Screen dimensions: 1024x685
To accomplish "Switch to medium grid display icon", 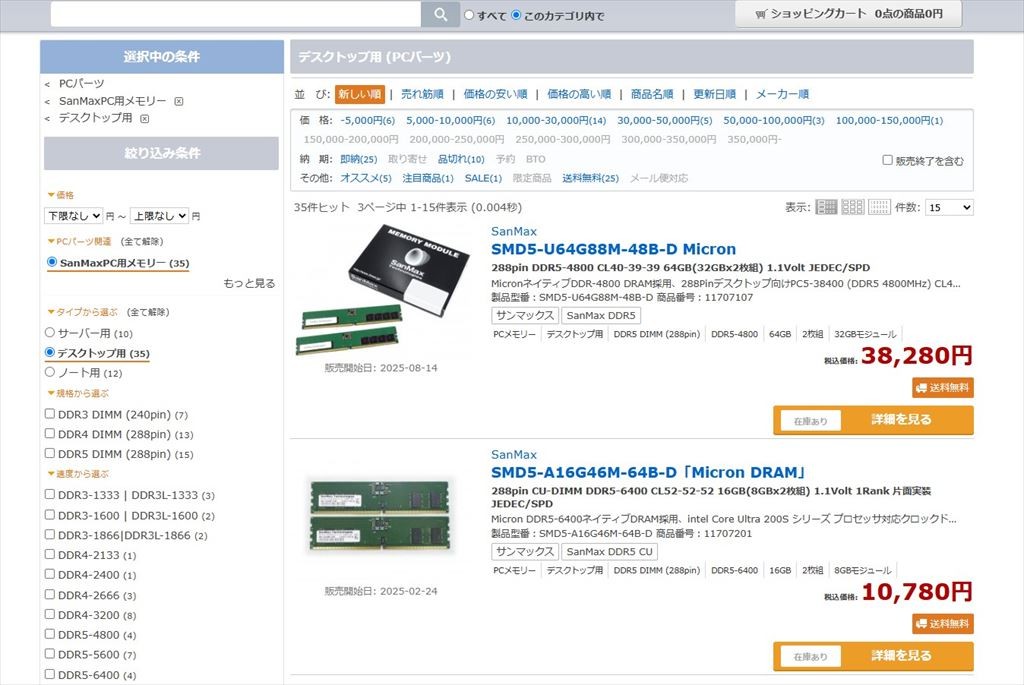I will tap(853, 207).
